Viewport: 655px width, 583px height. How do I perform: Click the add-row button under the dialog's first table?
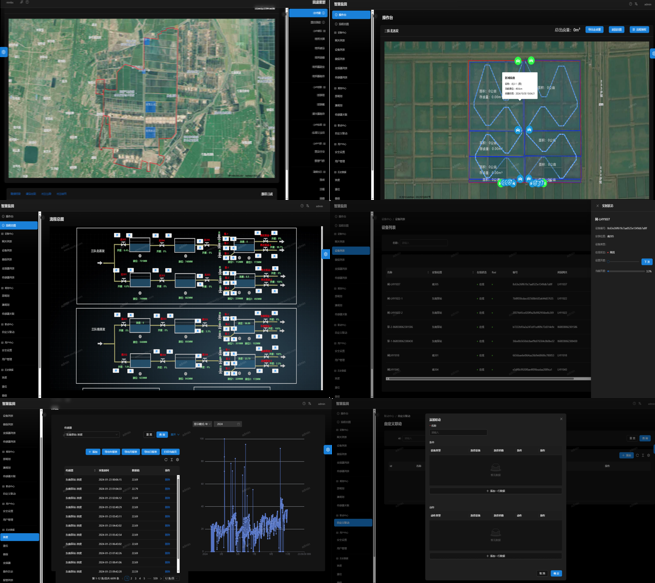[495, 491]
